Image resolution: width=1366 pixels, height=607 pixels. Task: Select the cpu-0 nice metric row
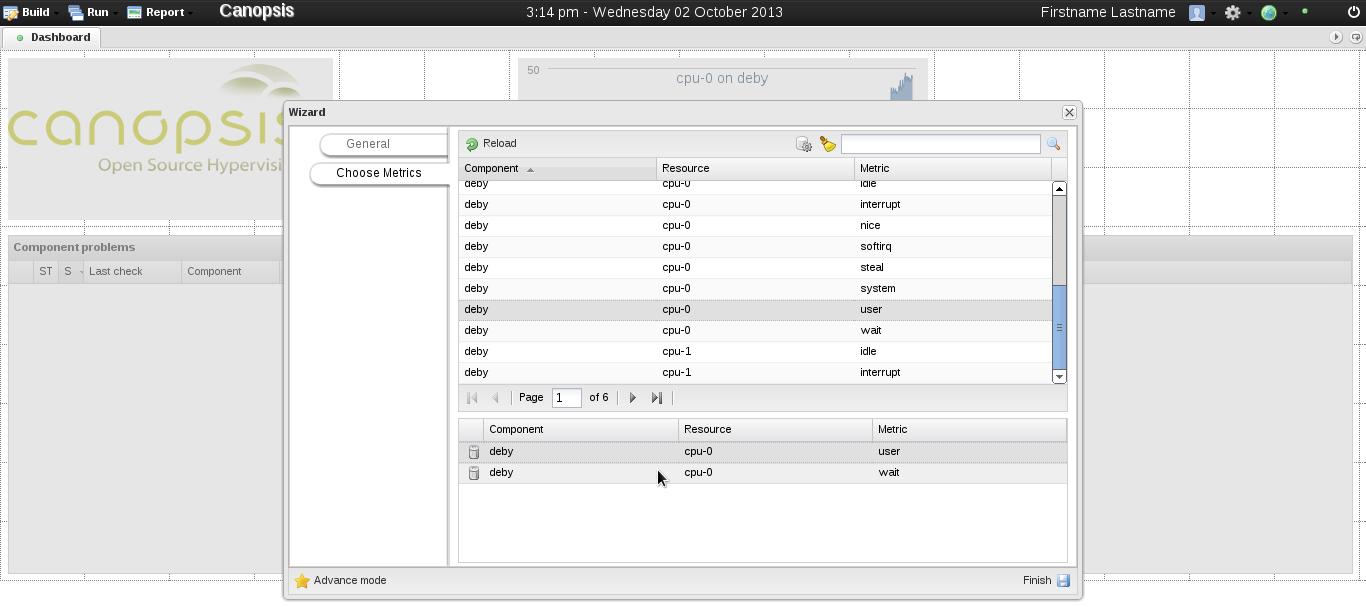point(755,225)
